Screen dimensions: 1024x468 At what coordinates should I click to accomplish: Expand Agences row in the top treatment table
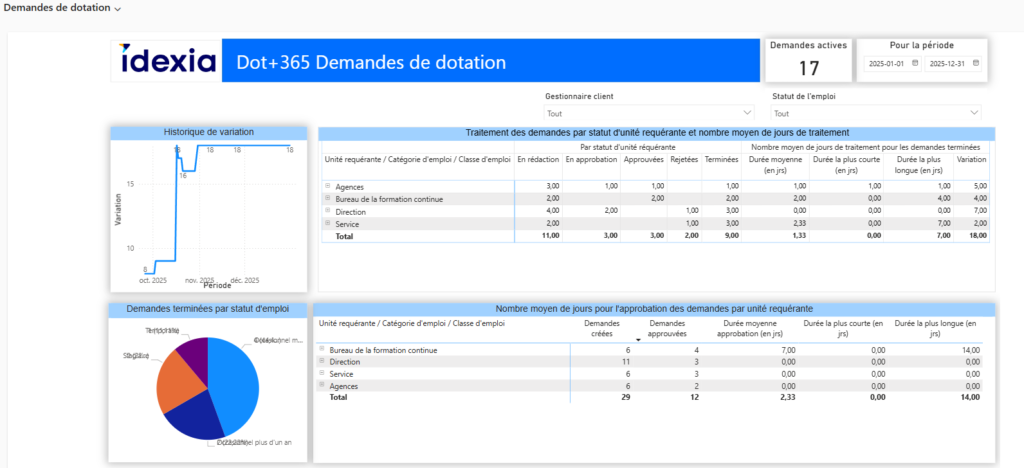[327, 187]
